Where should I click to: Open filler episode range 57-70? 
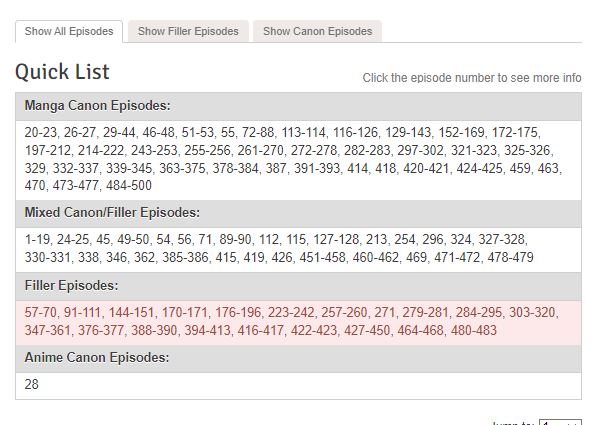click(x=41, y=312)
